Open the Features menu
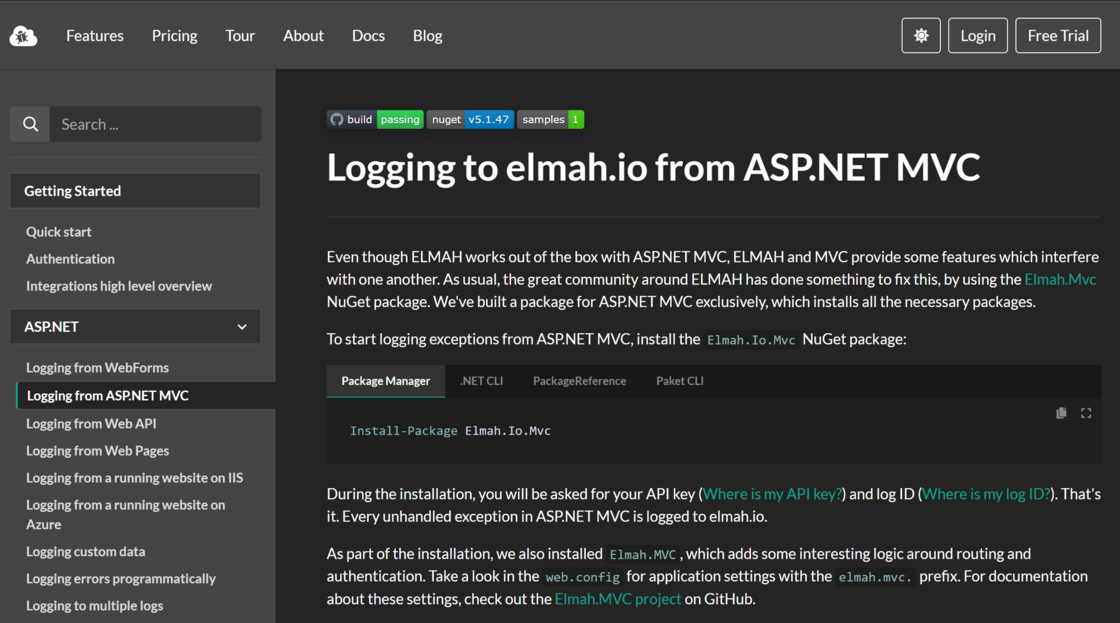1120x623 pixels. (x=95, y=36)
